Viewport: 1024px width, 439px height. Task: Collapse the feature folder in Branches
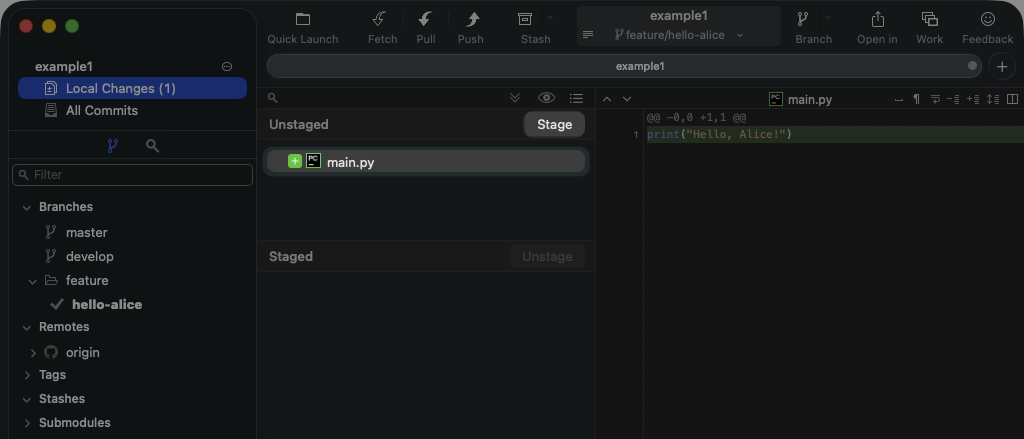(x=33, y=281)
